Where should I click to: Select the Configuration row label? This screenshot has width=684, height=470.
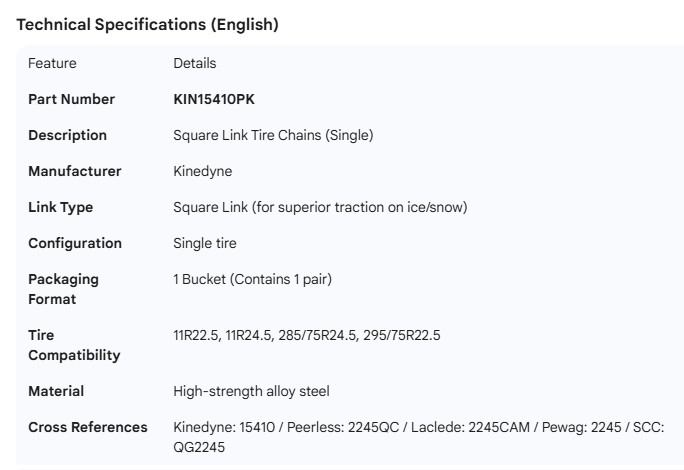click(75, 243)
